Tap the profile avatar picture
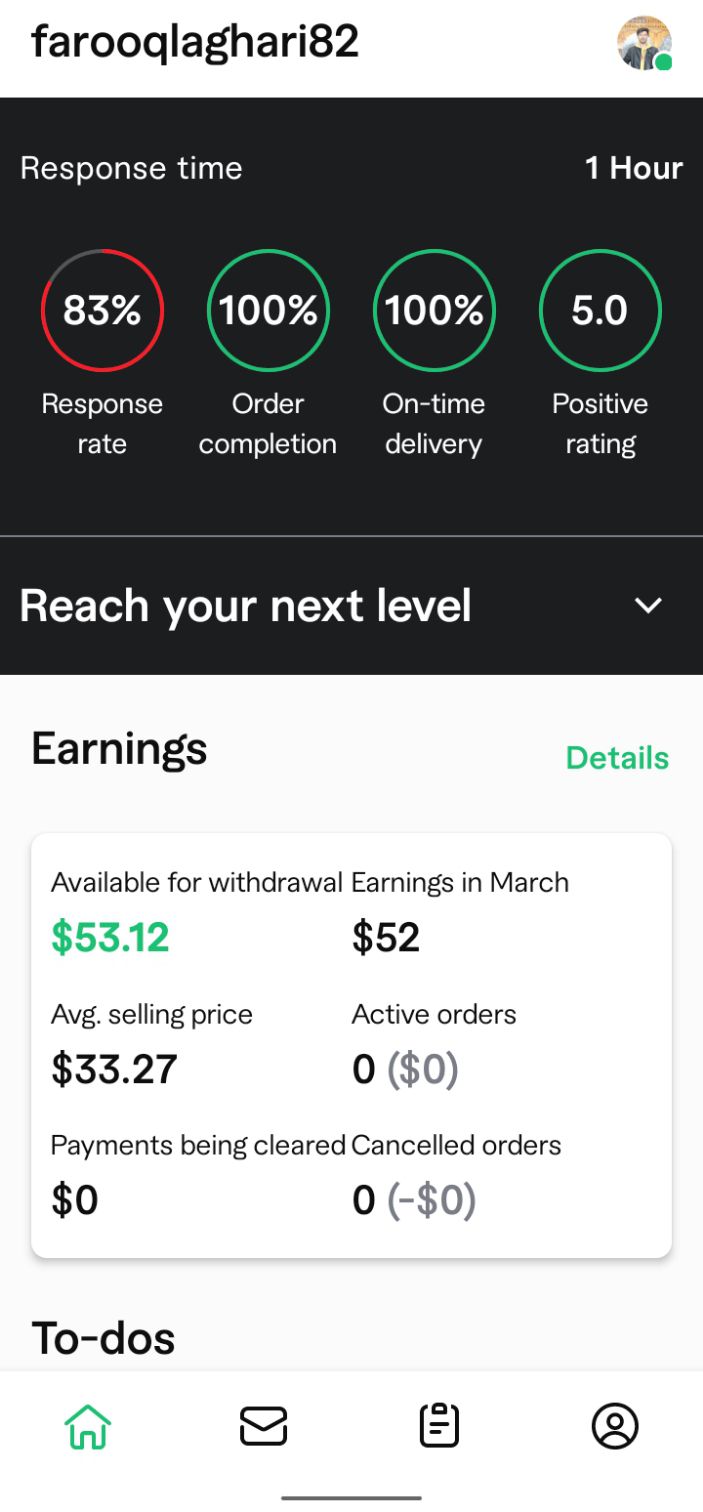The width and height of the screenshot is (703, 1512). pyautogui.click(x=644, y=43)
